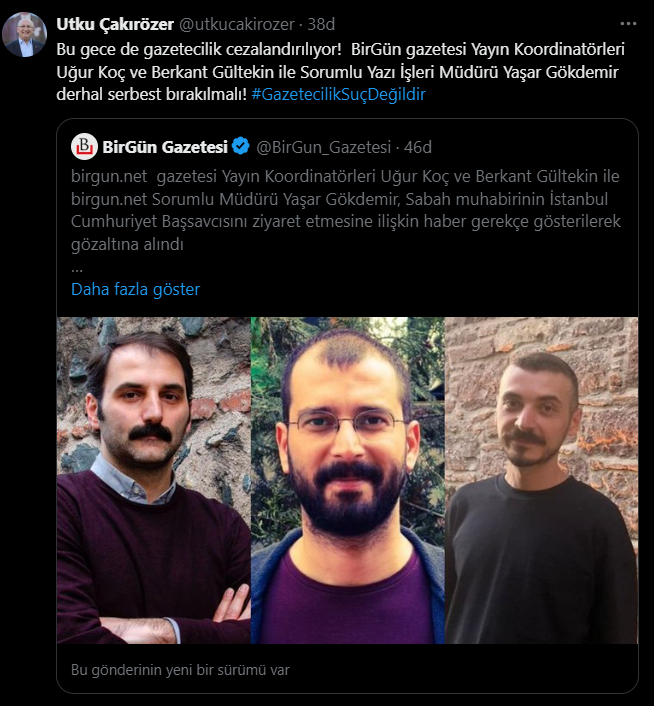Open the BirGün Gazetesi account name
The image size is (654, 706).
click(165, 147)
